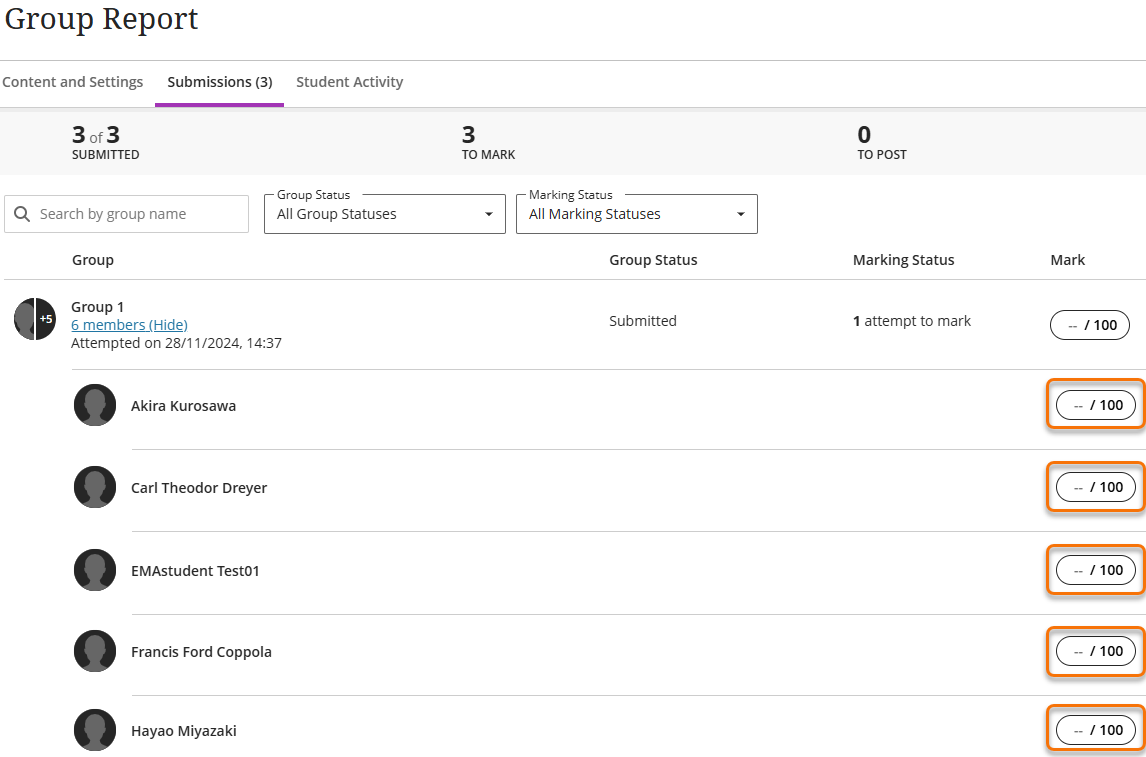Click Carl Theodor Dreyer's profile avatar

coord(95,488)
